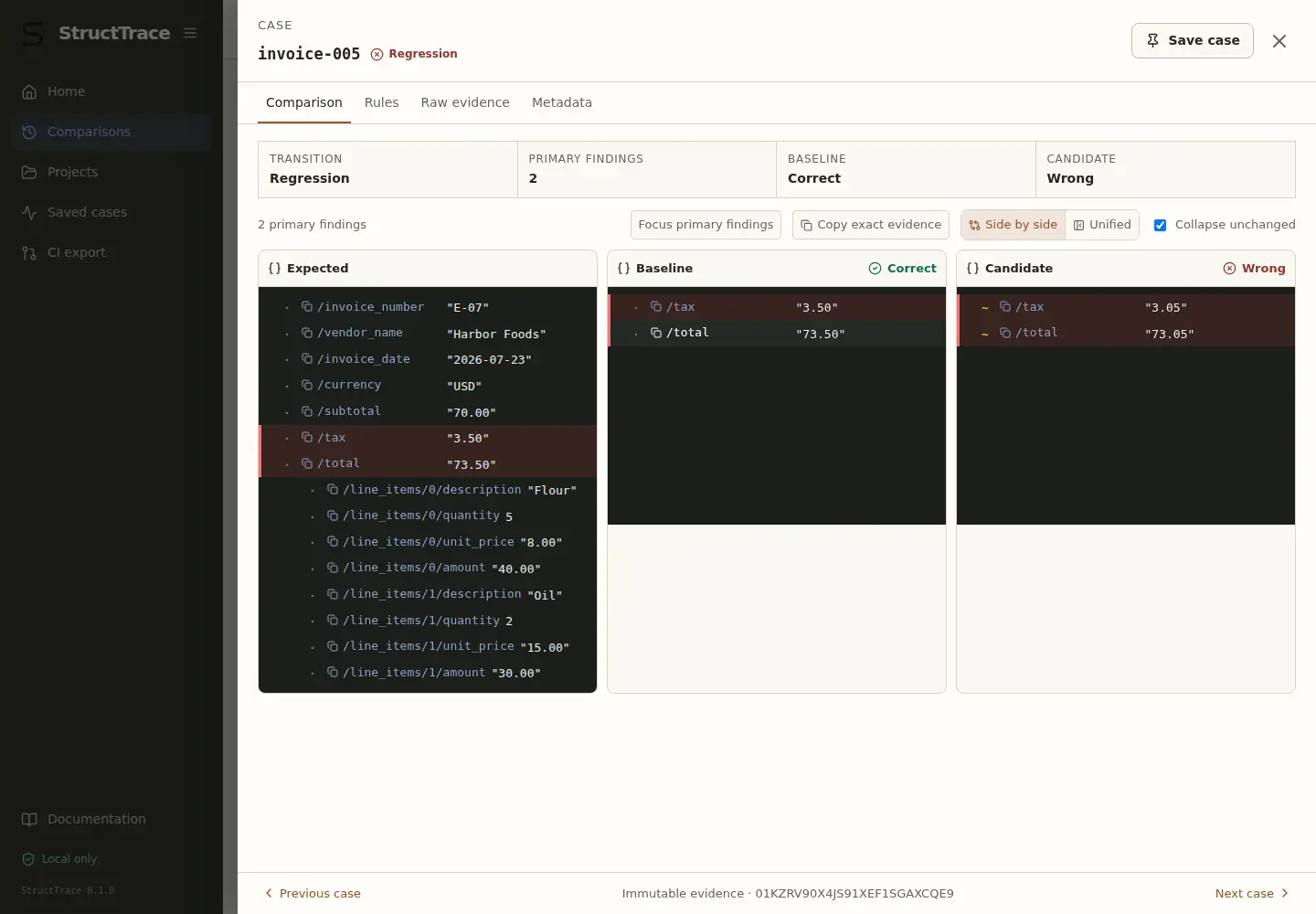Copy the /tax path icon in Candidate
Image resolution: width=1316 pixels, height=914 pixels.
(x=1005, y=307)
